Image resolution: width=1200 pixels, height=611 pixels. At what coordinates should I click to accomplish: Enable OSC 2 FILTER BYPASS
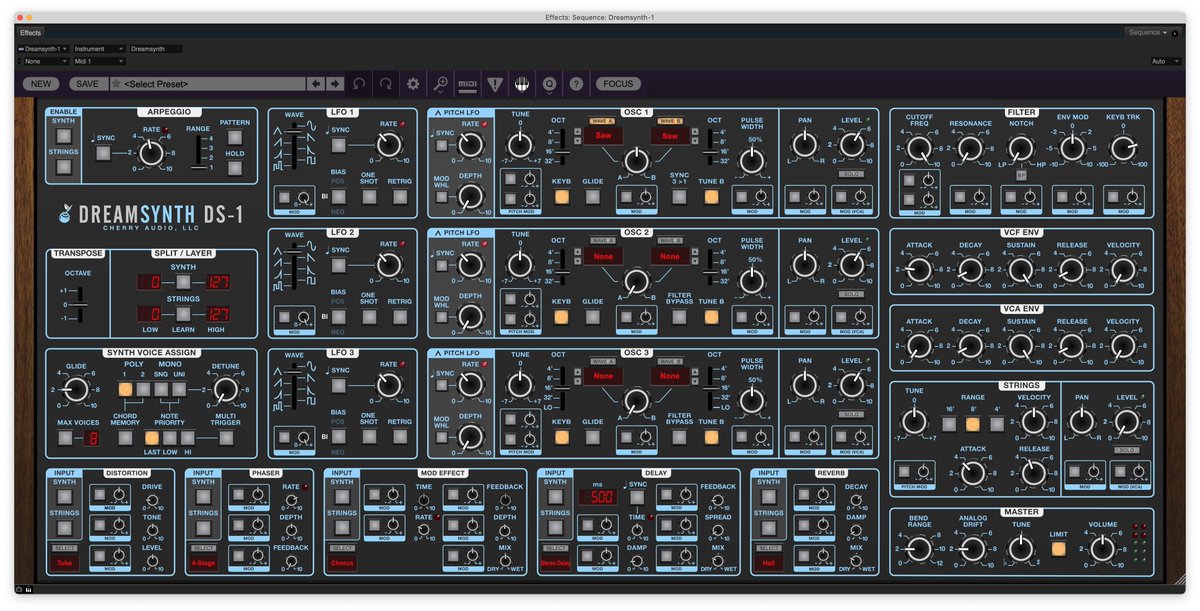pos(679,317)
